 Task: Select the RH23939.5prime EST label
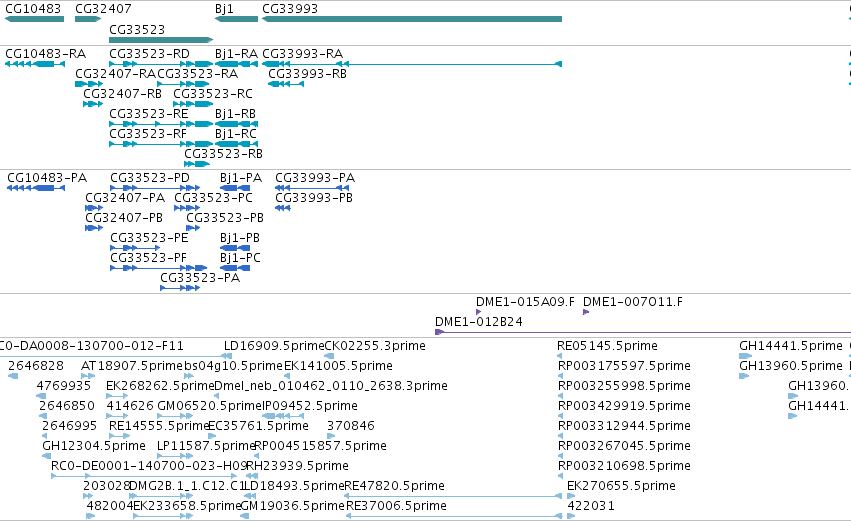click(297, 467)
